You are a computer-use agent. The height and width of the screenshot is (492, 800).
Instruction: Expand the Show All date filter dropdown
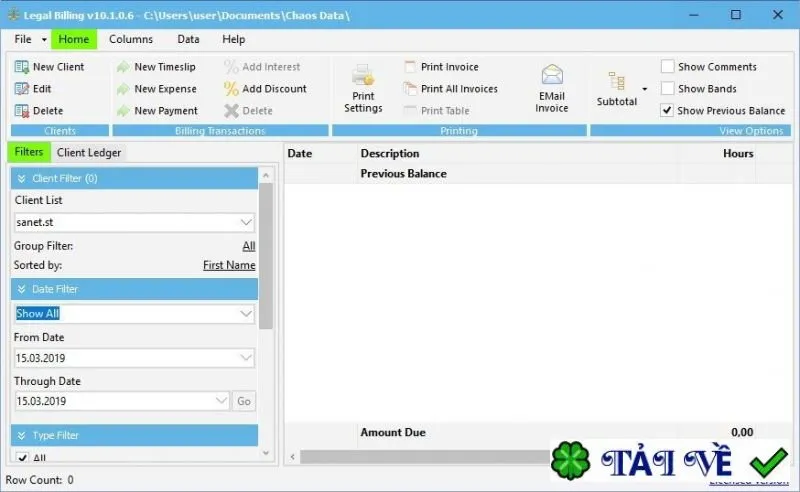(x=245, y=313)
